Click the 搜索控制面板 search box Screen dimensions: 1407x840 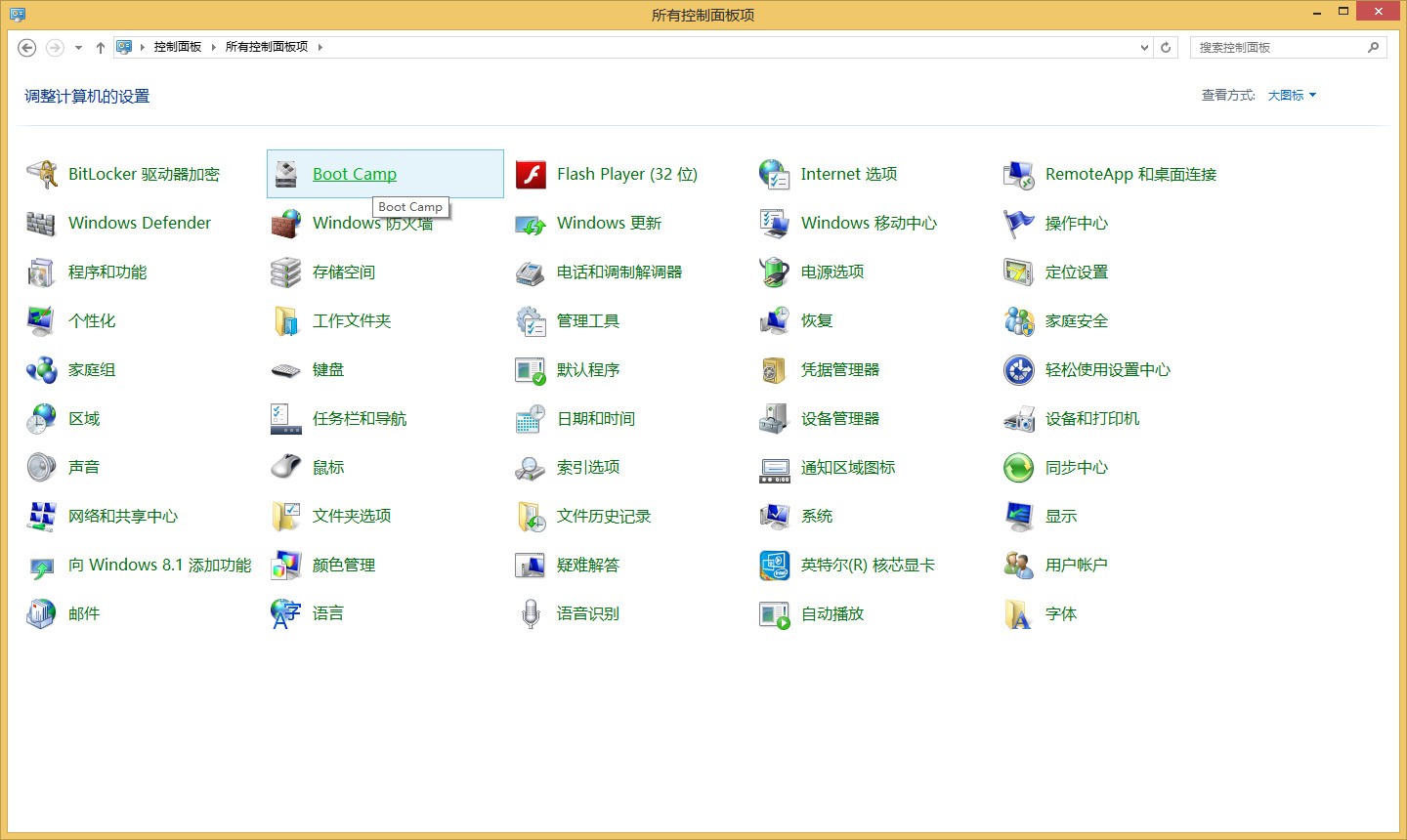tap(1289, 47)
